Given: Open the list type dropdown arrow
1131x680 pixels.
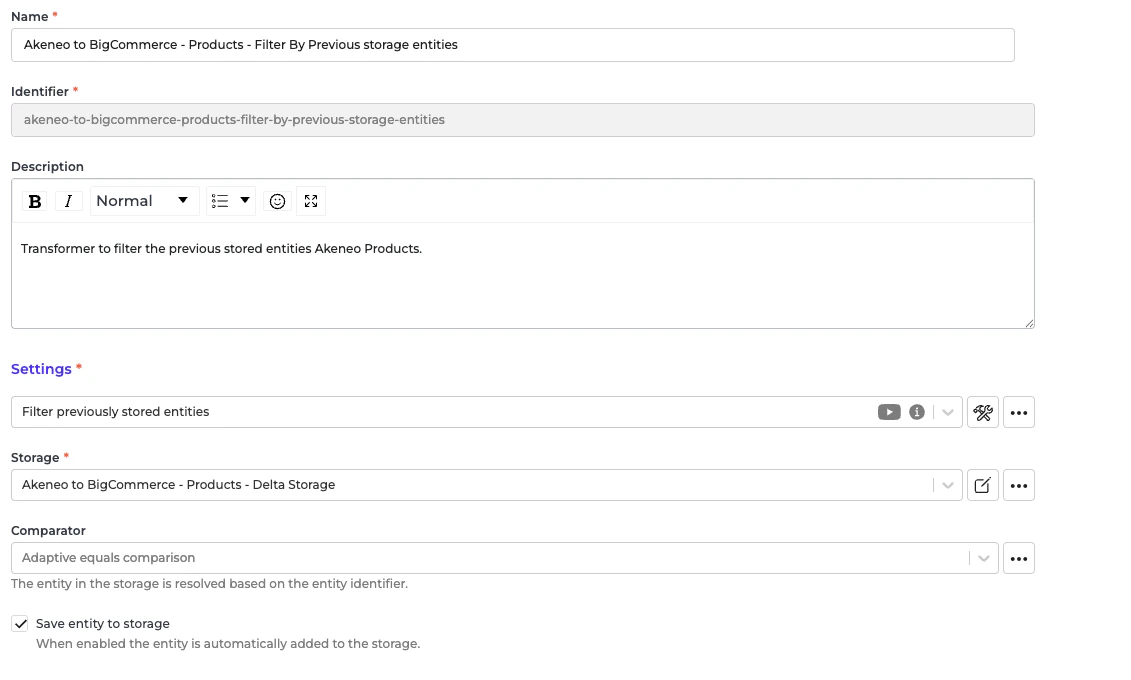Looking at the screenshot, I should coord(245,200).
